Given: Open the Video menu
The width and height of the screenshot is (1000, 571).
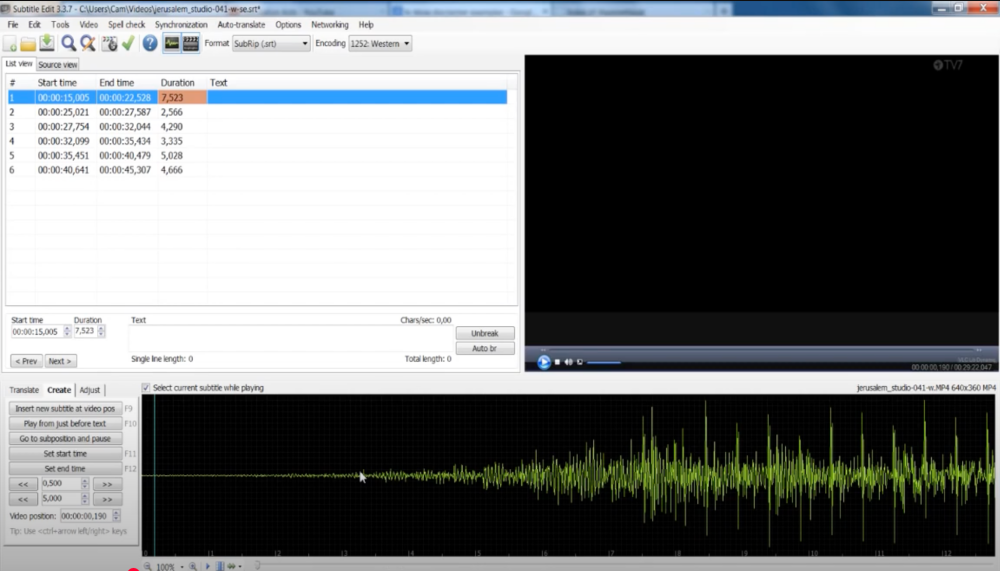Looking at the screenshot, I should (x=89, y=24).
